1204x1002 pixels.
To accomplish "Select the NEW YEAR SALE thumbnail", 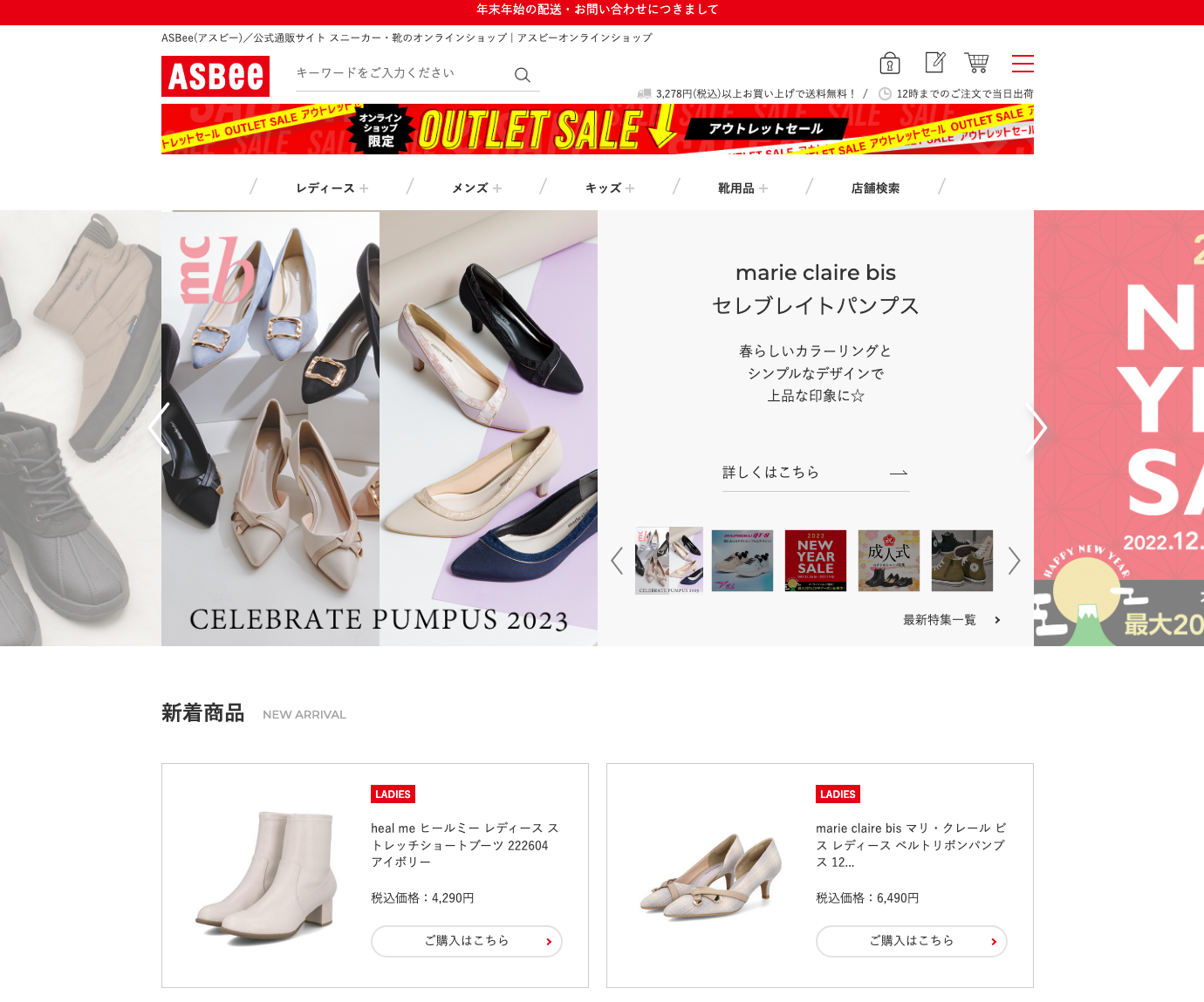I will [816, 561].
